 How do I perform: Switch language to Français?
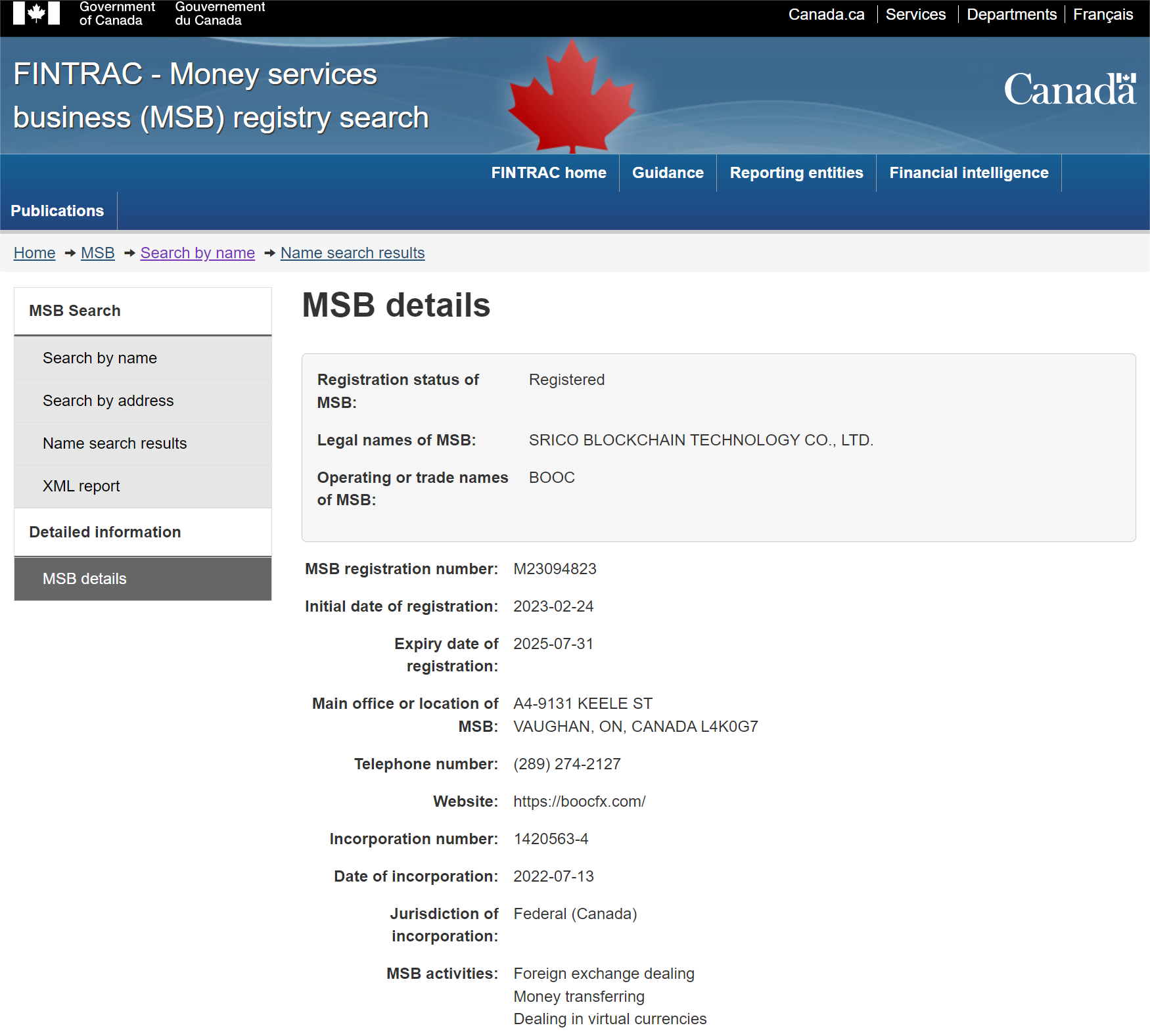pos(1103,14)
